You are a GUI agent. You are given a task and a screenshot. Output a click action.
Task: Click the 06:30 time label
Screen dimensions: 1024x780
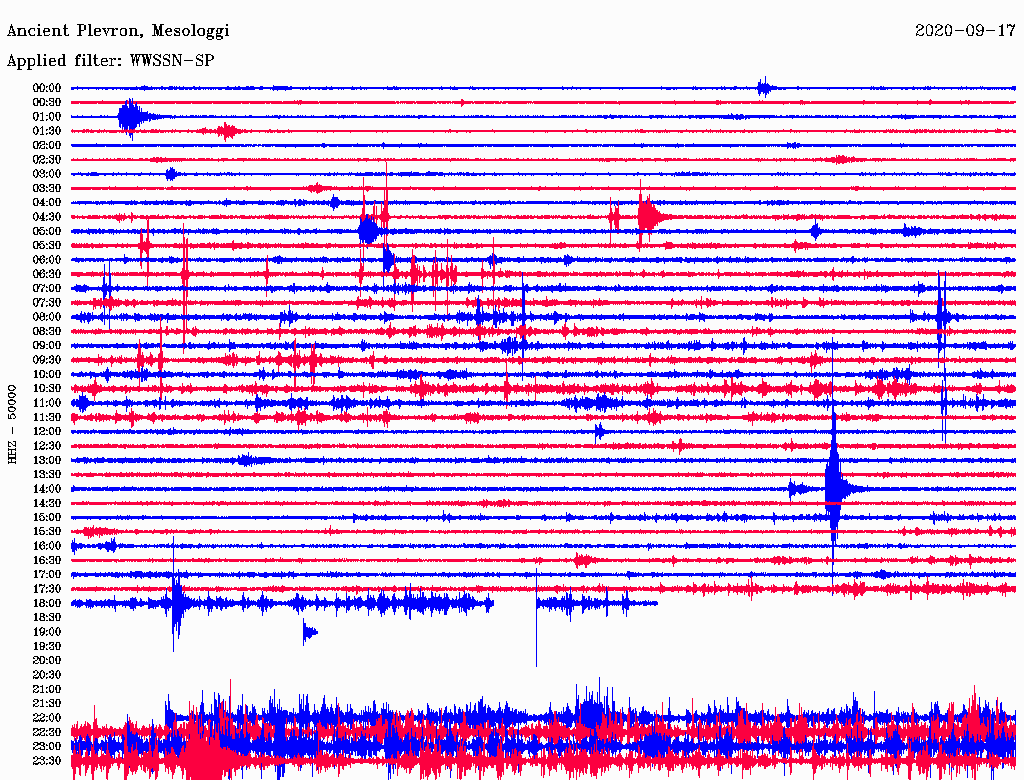47,274
